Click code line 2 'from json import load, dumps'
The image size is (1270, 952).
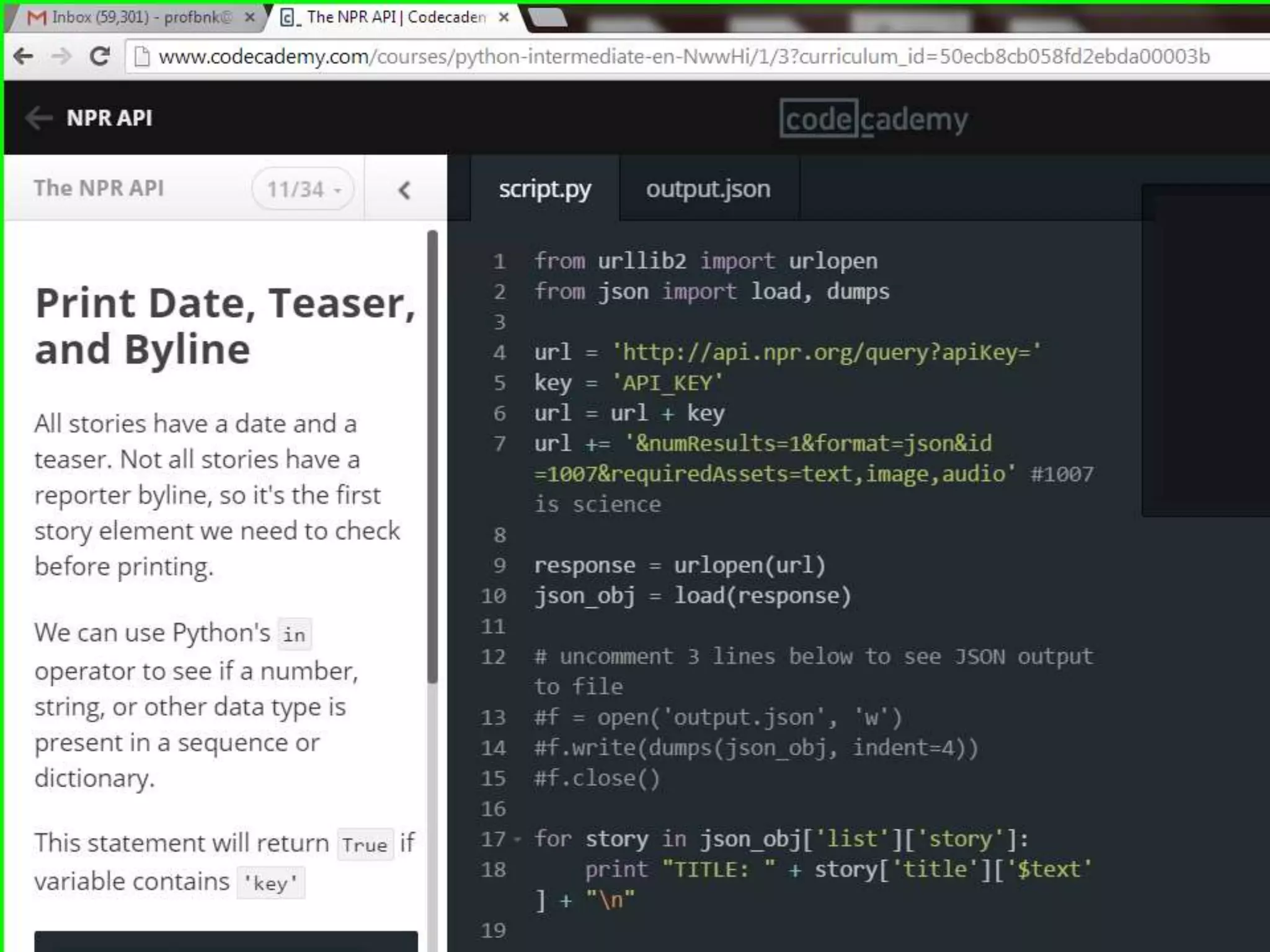[712, 291]
